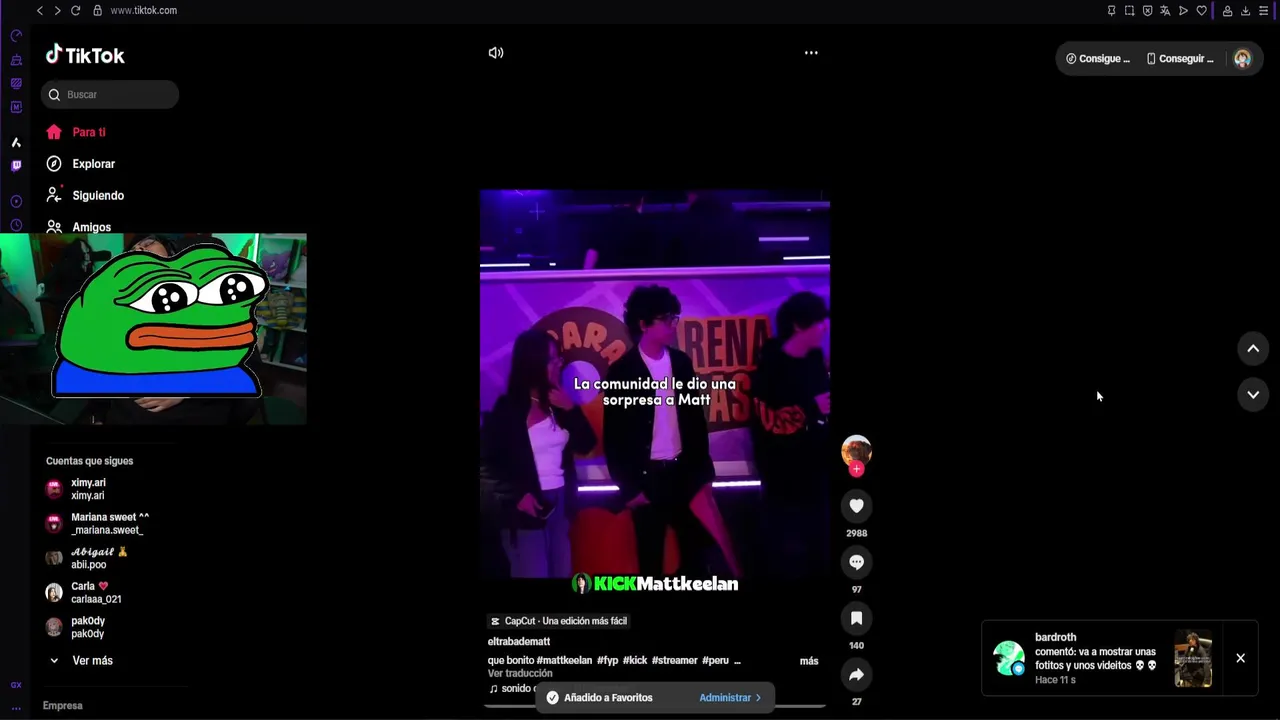The image size is (1280, 720).
Task: Click the lock site-info icon
Action: point(97,10)
